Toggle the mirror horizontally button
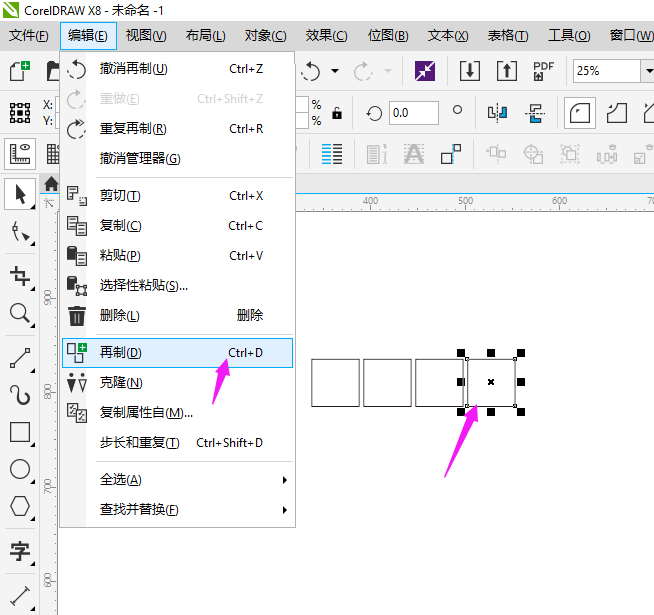The height and width of the screenshot is (615, 654). (497, 113)
